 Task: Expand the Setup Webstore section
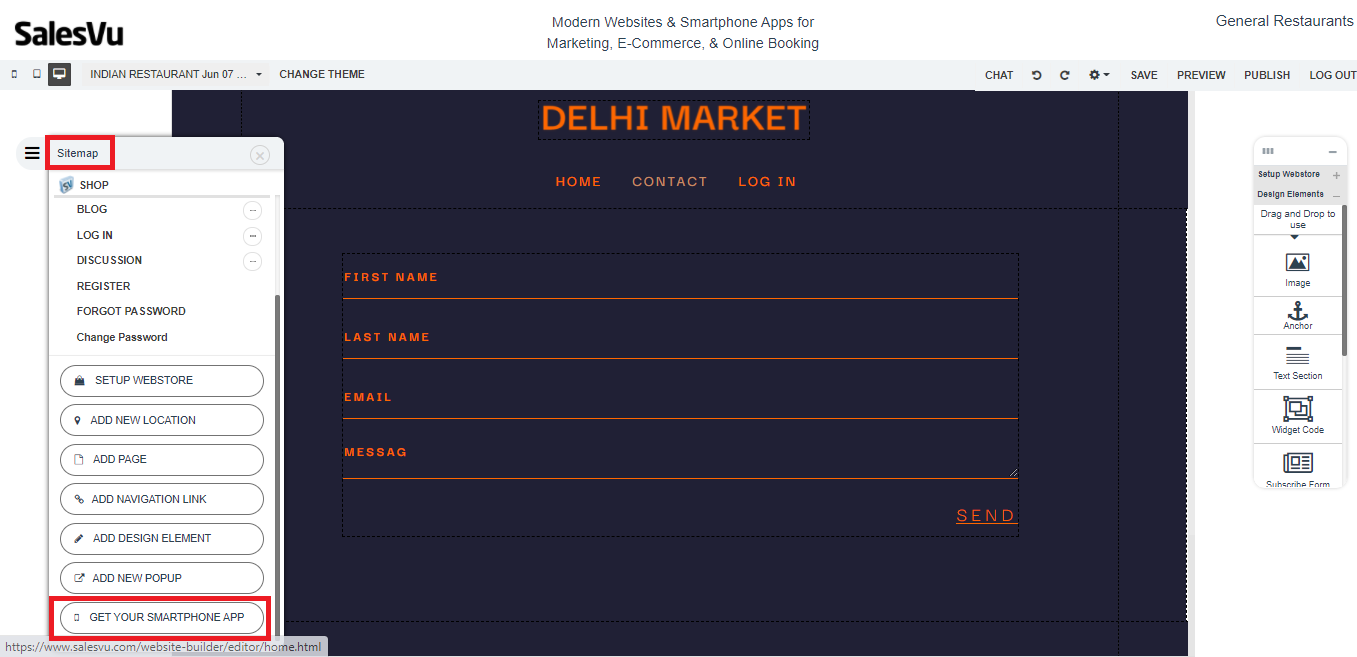1337,175
